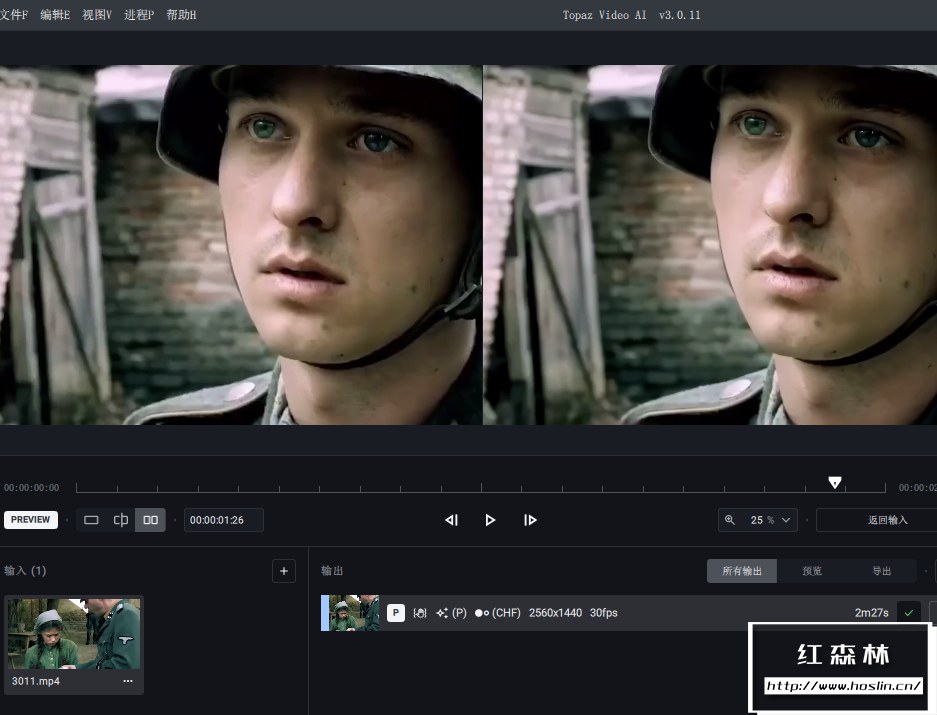Screen dimensions: 937x715
Task: Click the stabilization icon in output row
Action: [419, 613]
